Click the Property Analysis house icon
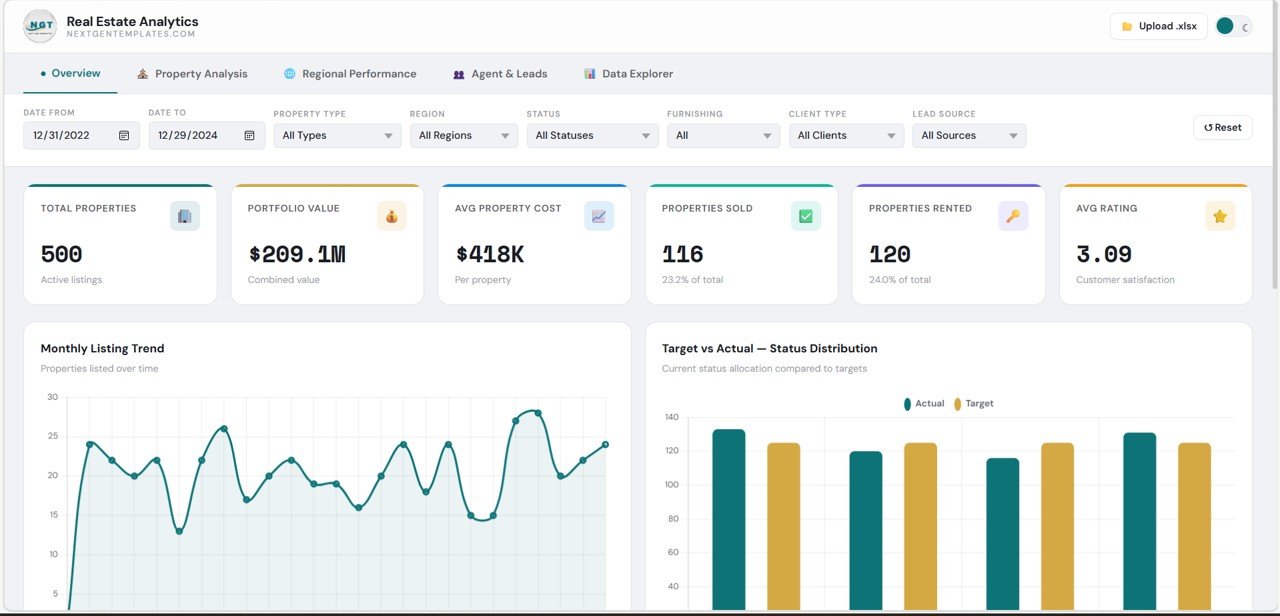Screen dimensions: 1280x616 140,72
